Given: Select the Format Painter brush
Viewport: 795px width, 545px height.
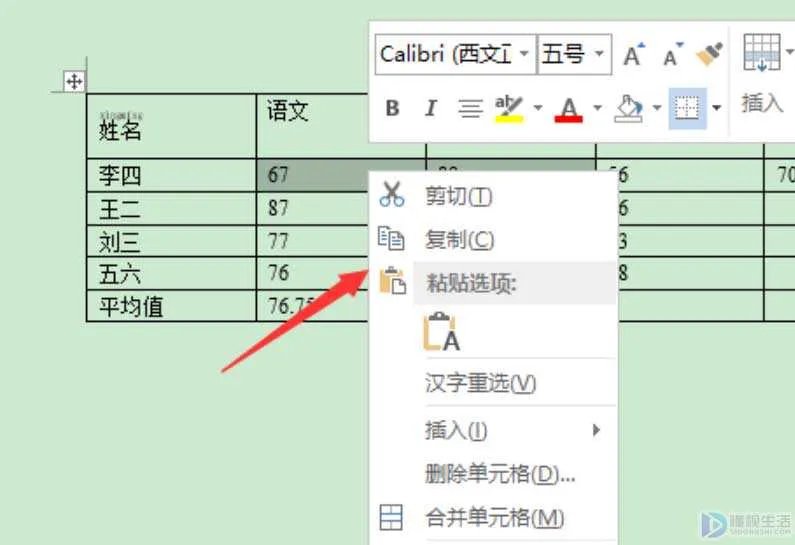Looking at the screenshot, I should [x=709, y=54].
